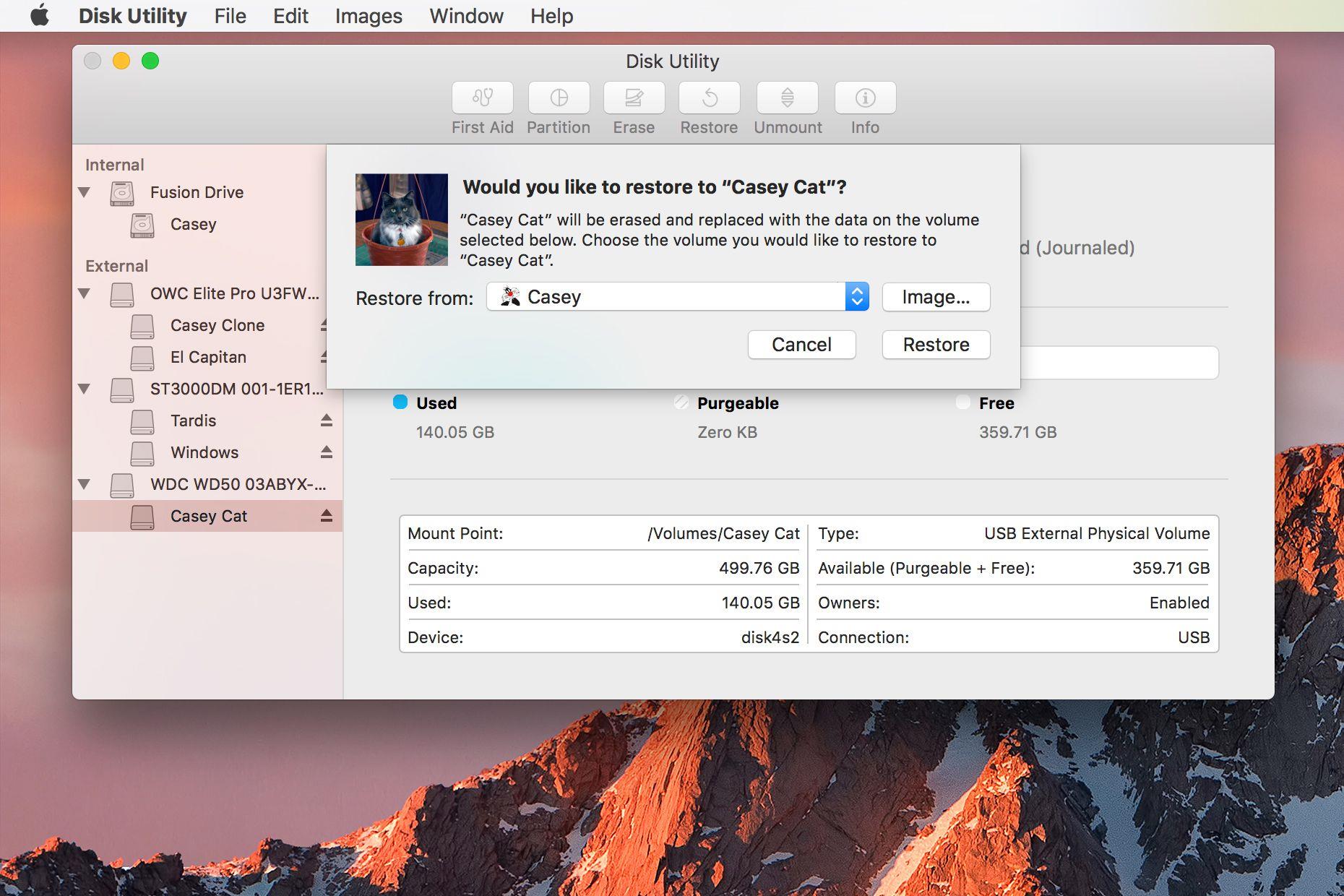The image size is (1344, 896).
Task: Click the First Aid toolbar icon
Action: pos(482,98)
